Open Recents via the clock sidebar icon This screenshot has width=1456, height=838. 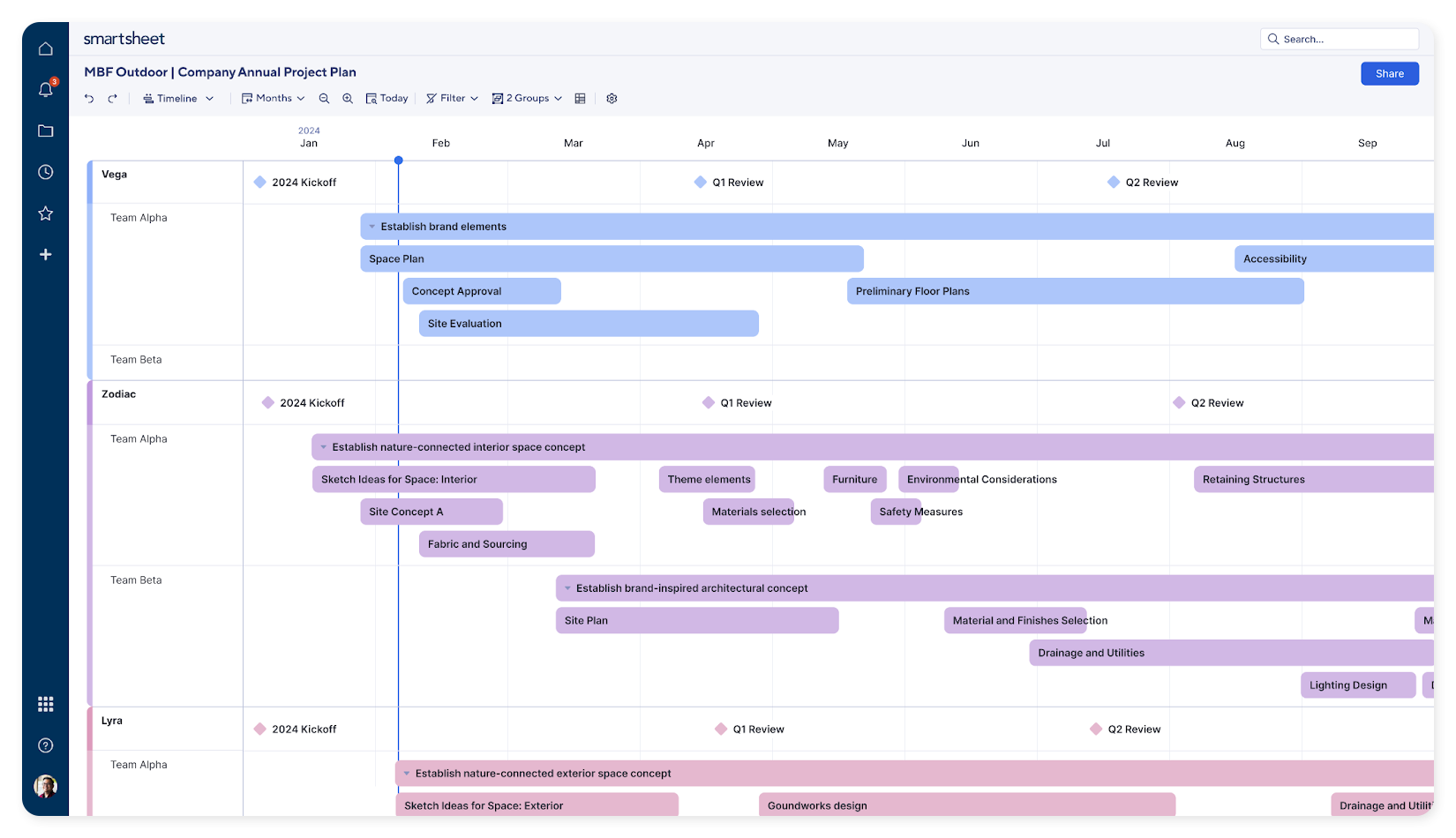click(x=45, y=171)
